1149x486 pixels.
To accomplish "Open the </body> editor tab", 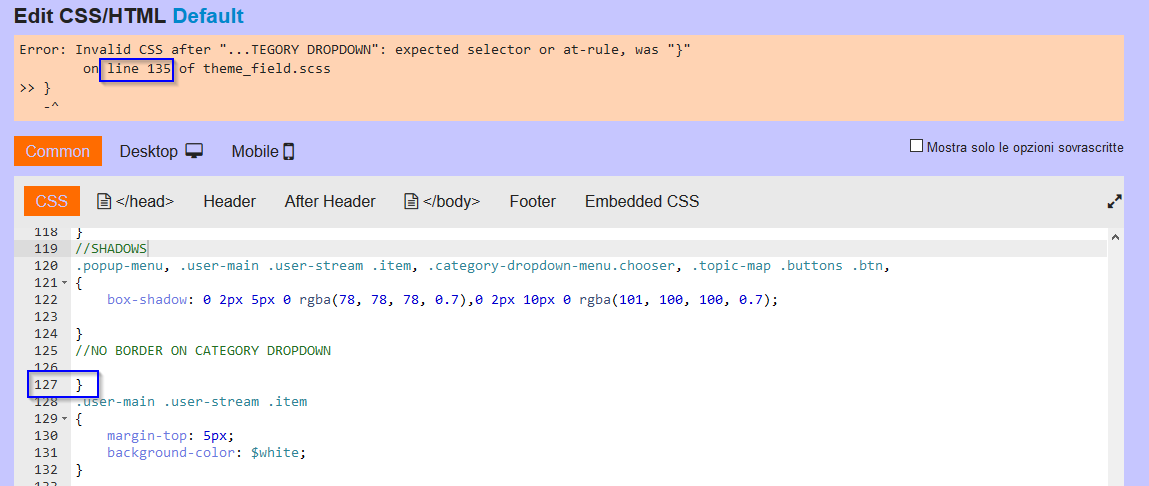I will coord(442,201).
